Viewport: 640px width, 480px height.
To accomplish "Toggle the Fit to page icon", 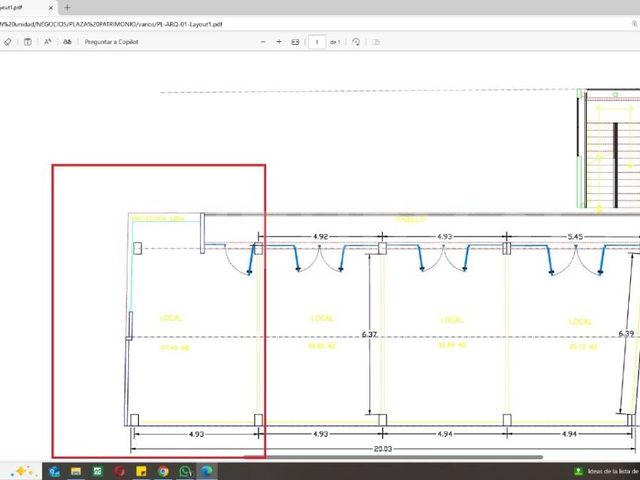I will tap(295, 42).
